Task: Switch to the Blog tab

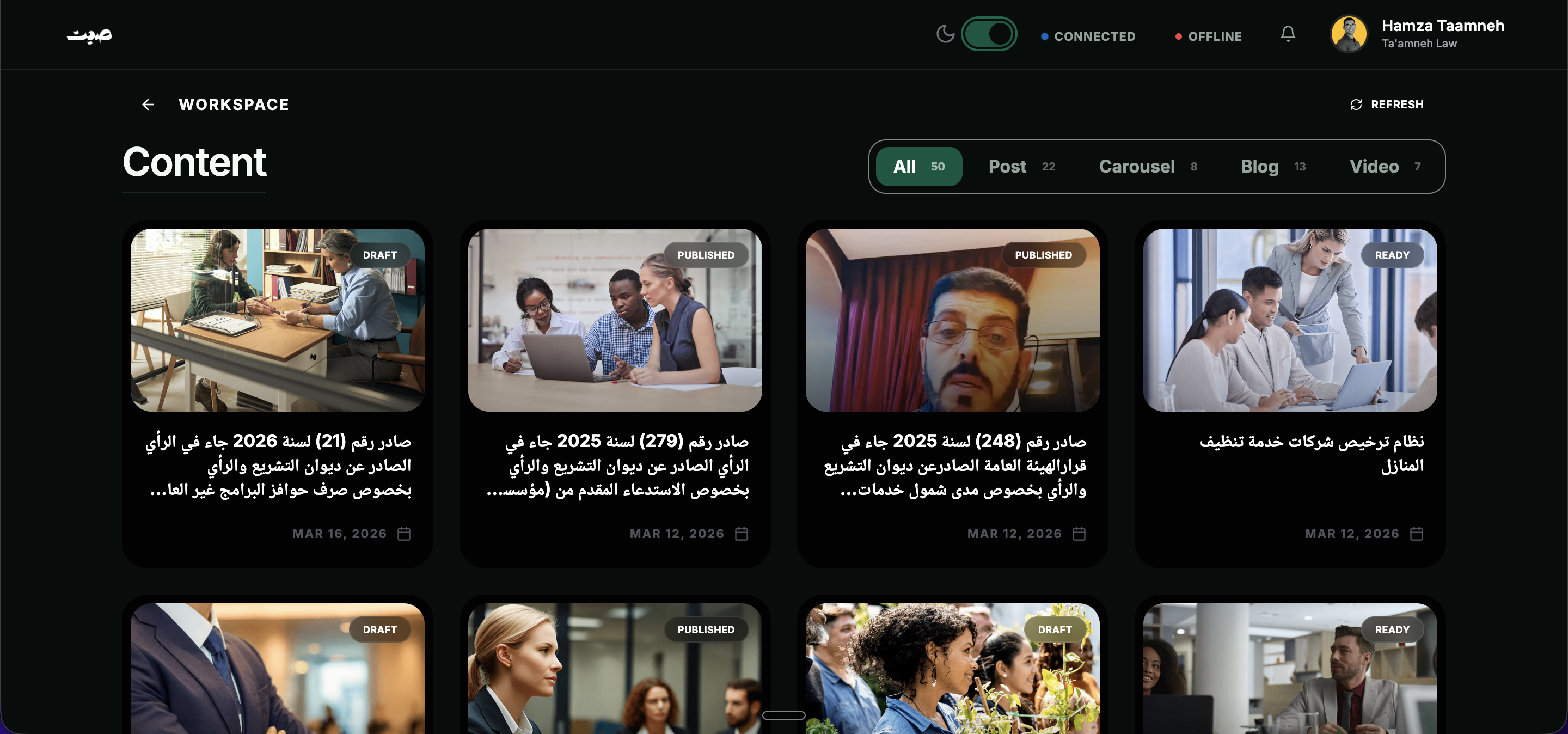Action: (x=1273, y=167)
